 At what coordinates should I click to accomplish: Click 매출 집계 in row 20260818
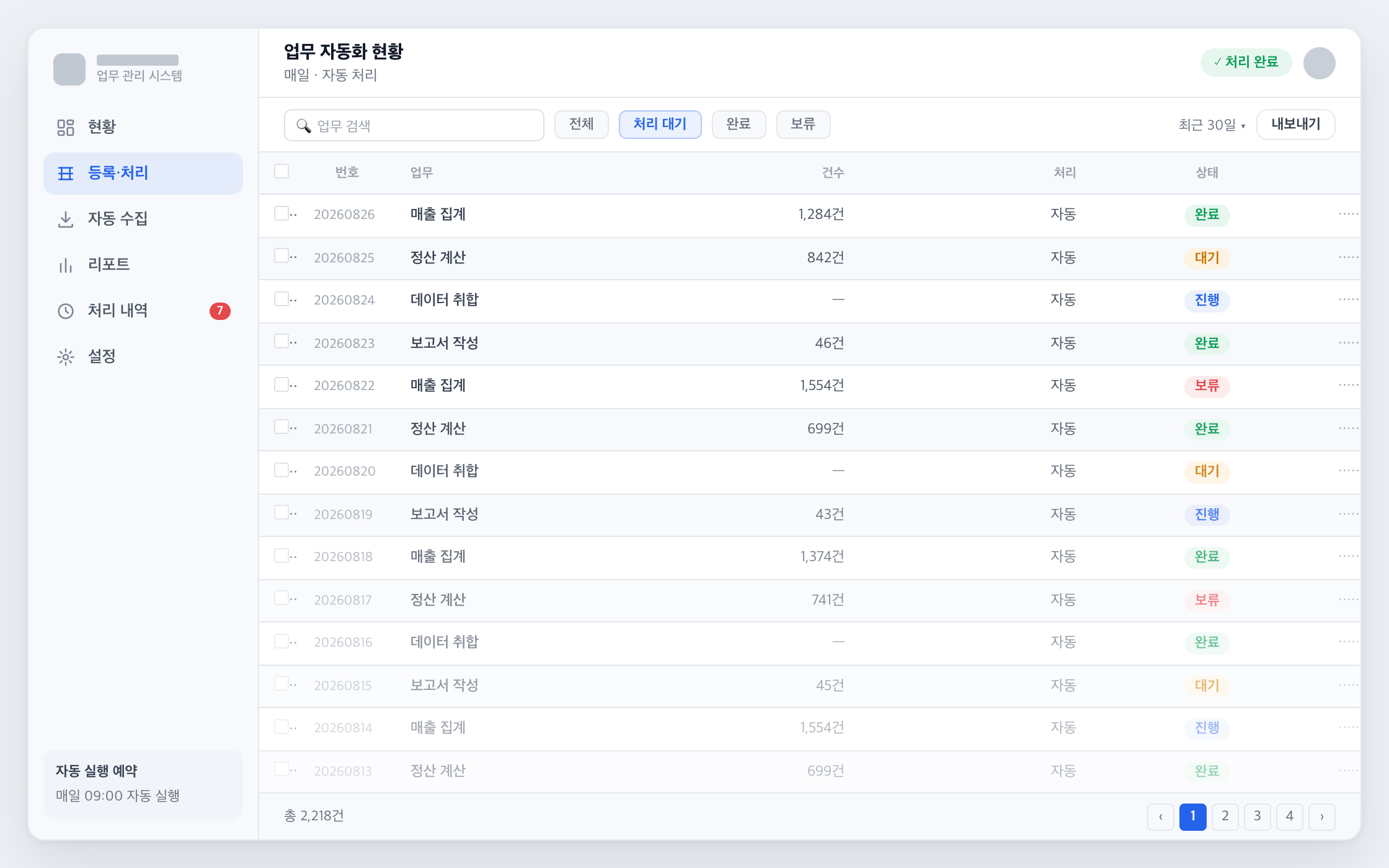tap(438, 557)
